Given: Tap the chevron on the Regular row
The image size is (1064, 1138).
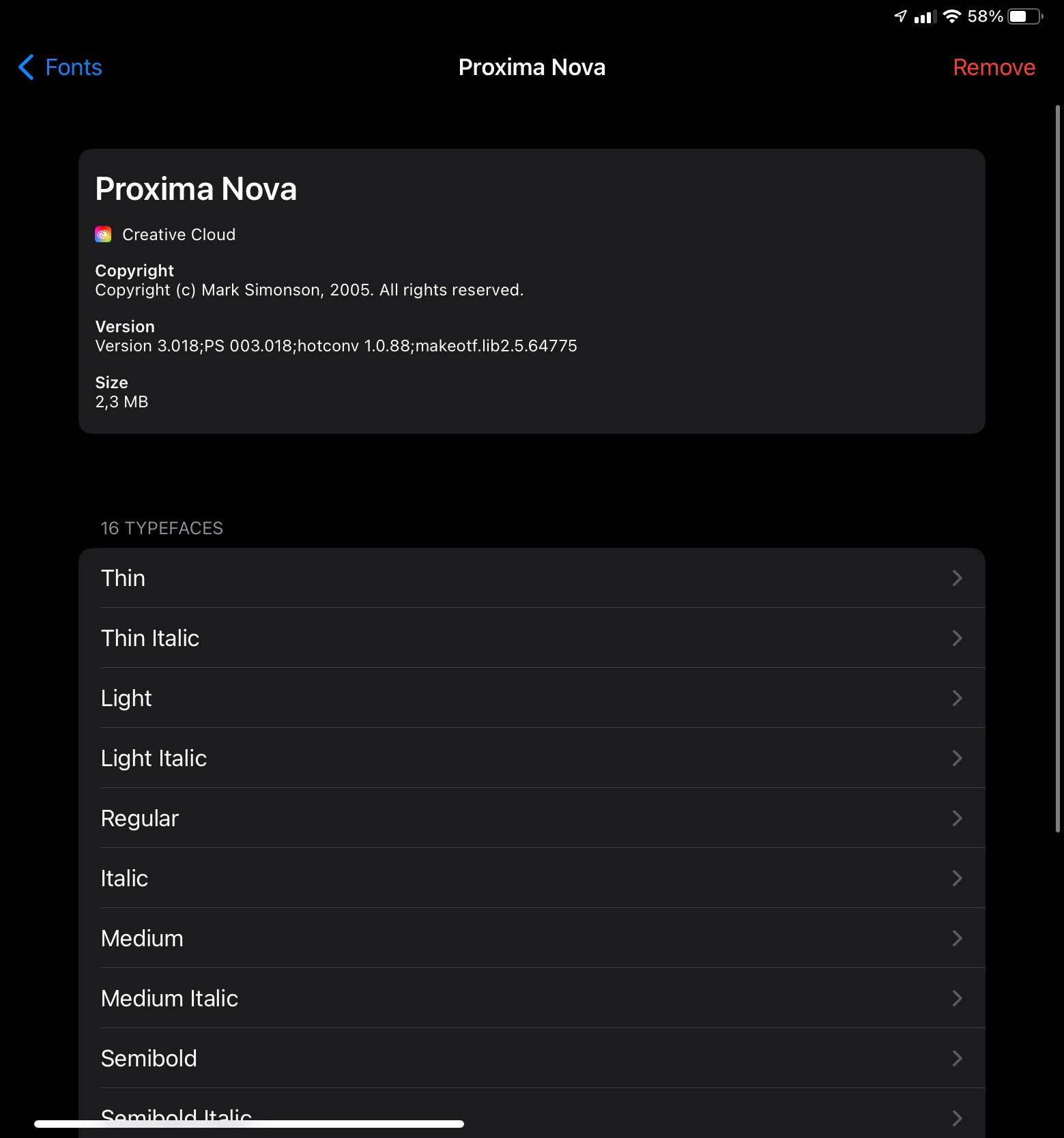Looking at the screenshot, I should tap(957, 818).
